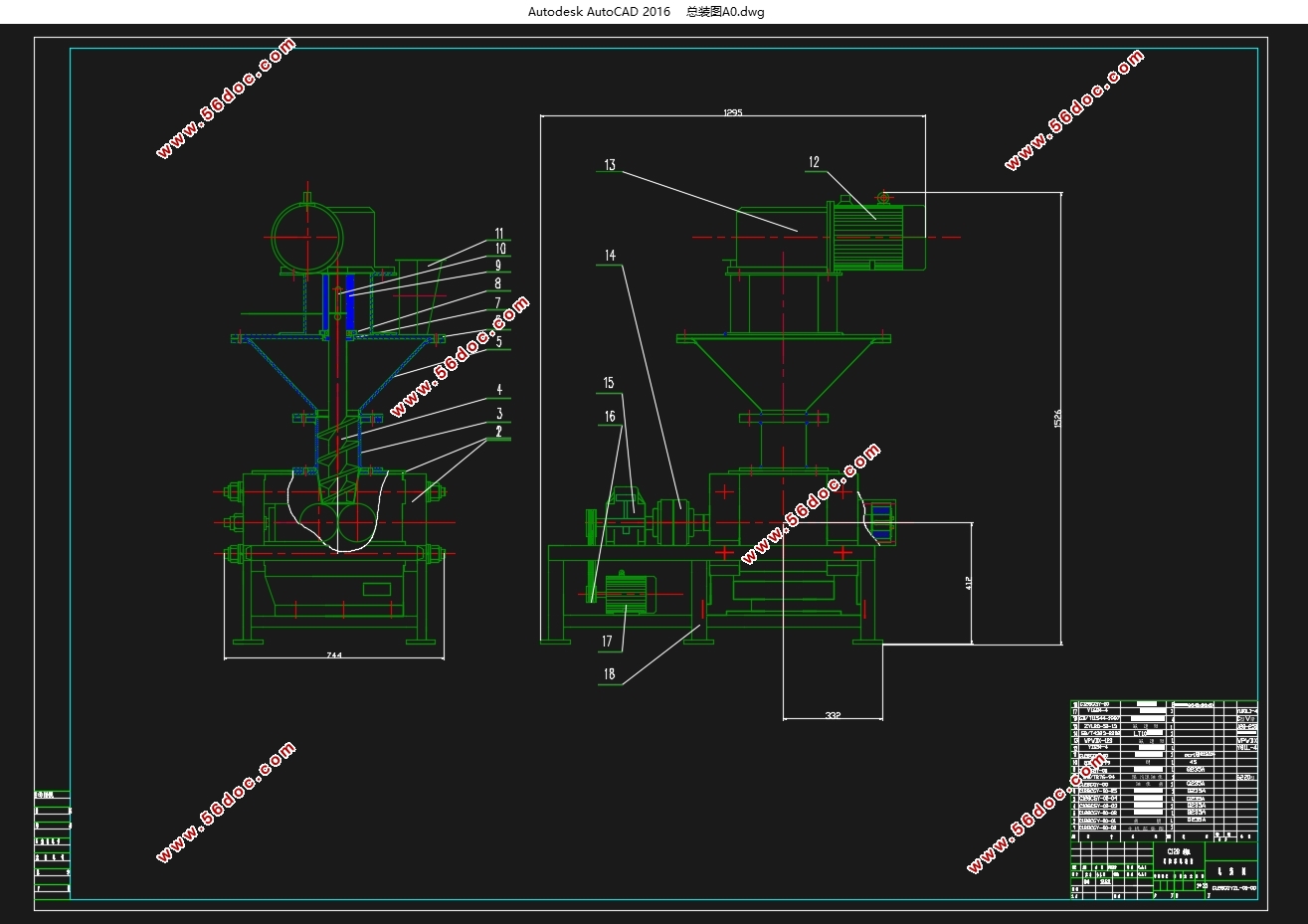1308x924 pixels.
Task: Click part balloon number 13
Action: pyautogui.click(x=610, y=165)
